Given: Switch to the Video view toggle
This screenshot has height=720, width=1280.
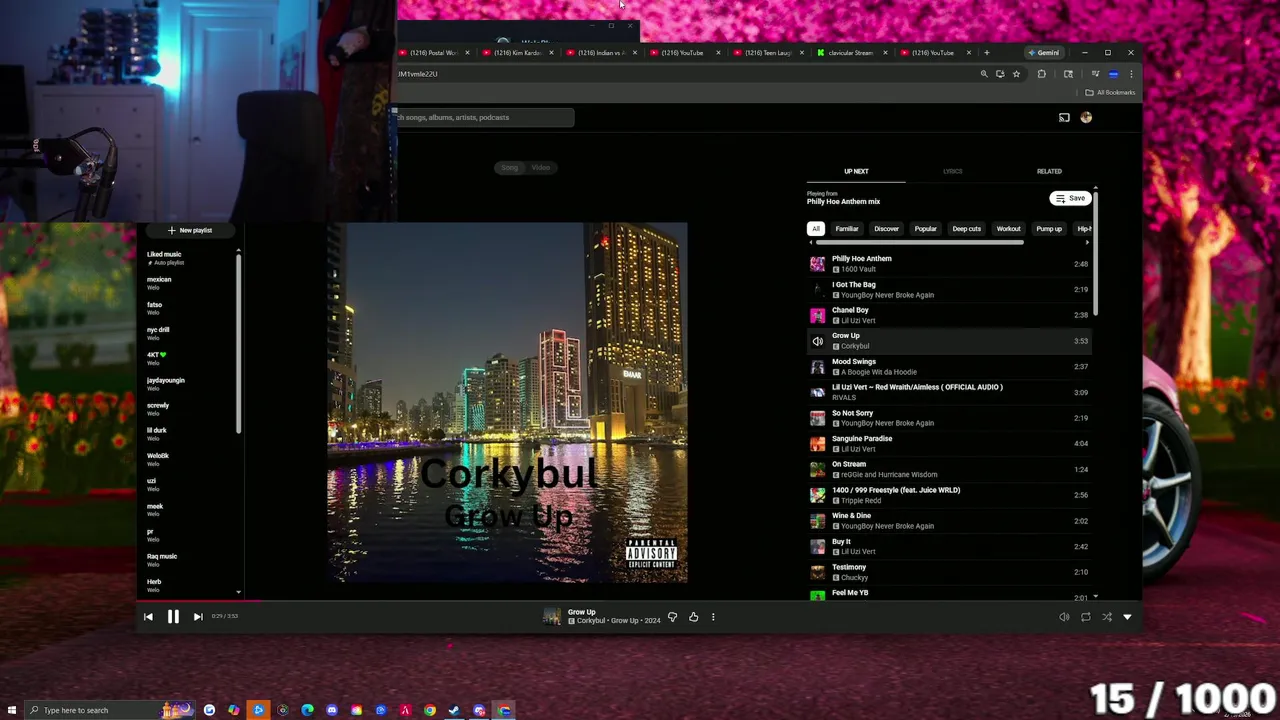Looking at the screenshot, I should coord(541,167).
